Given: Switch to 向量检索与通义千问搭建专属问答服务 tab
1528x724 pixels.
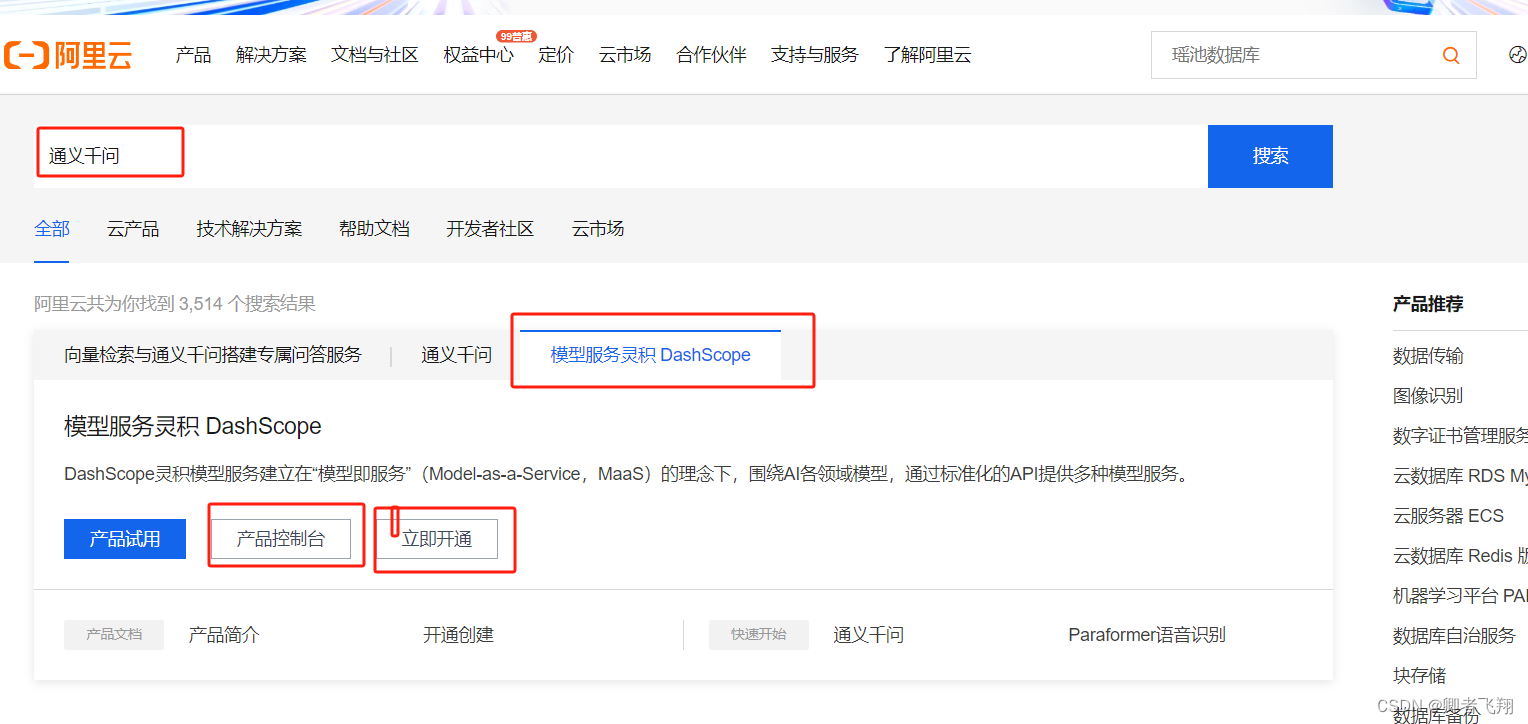Looking at the screenshot, I should 213,355.
